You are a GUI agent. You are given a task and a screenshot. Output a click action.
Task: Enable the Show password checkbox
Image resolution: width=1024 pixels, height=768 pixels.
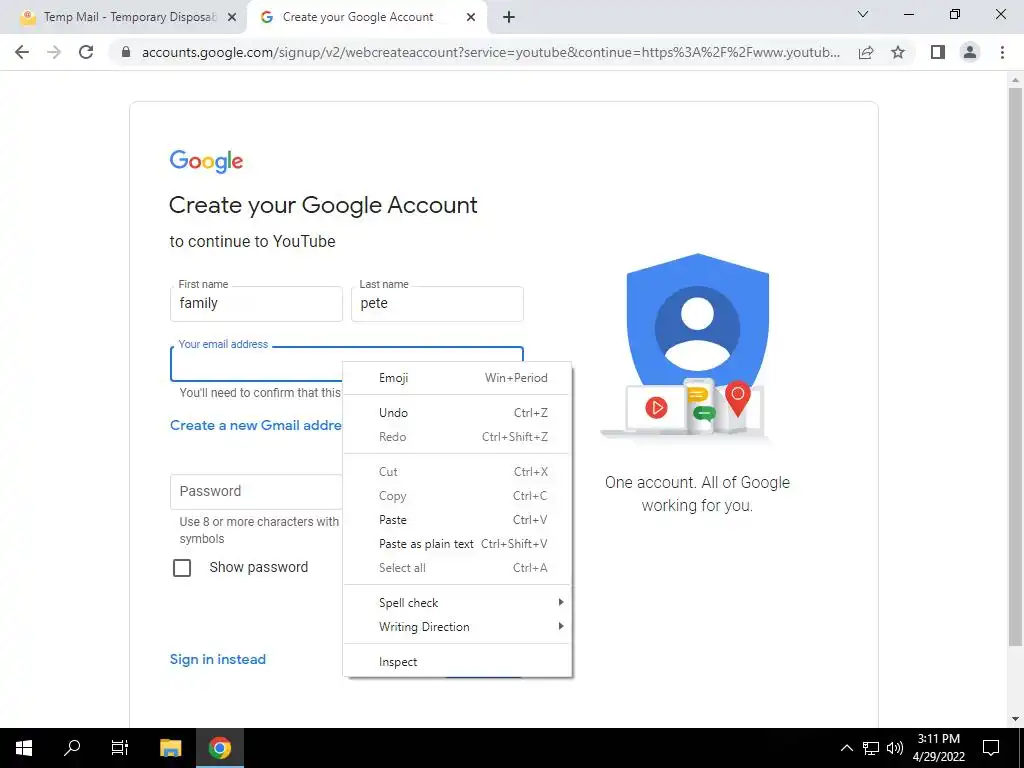coord(182,568)
